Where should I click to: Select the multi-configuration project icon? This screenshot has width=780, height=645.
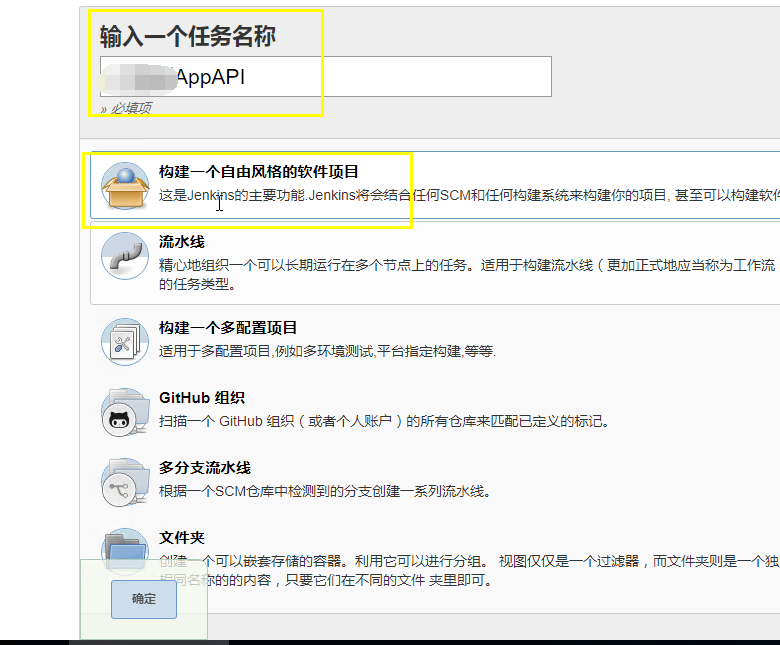pyautogui.click(x=125, y=342)
